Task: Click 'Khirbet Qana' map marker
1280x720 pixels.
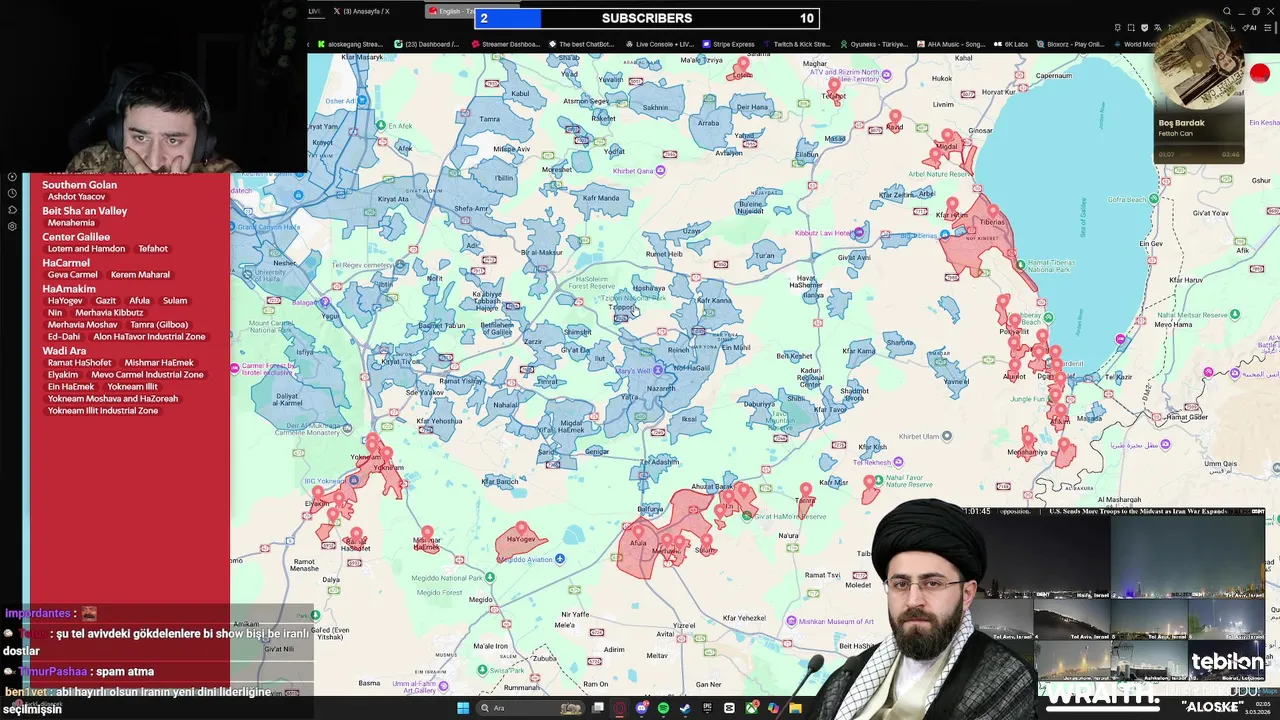Action: 660,171
